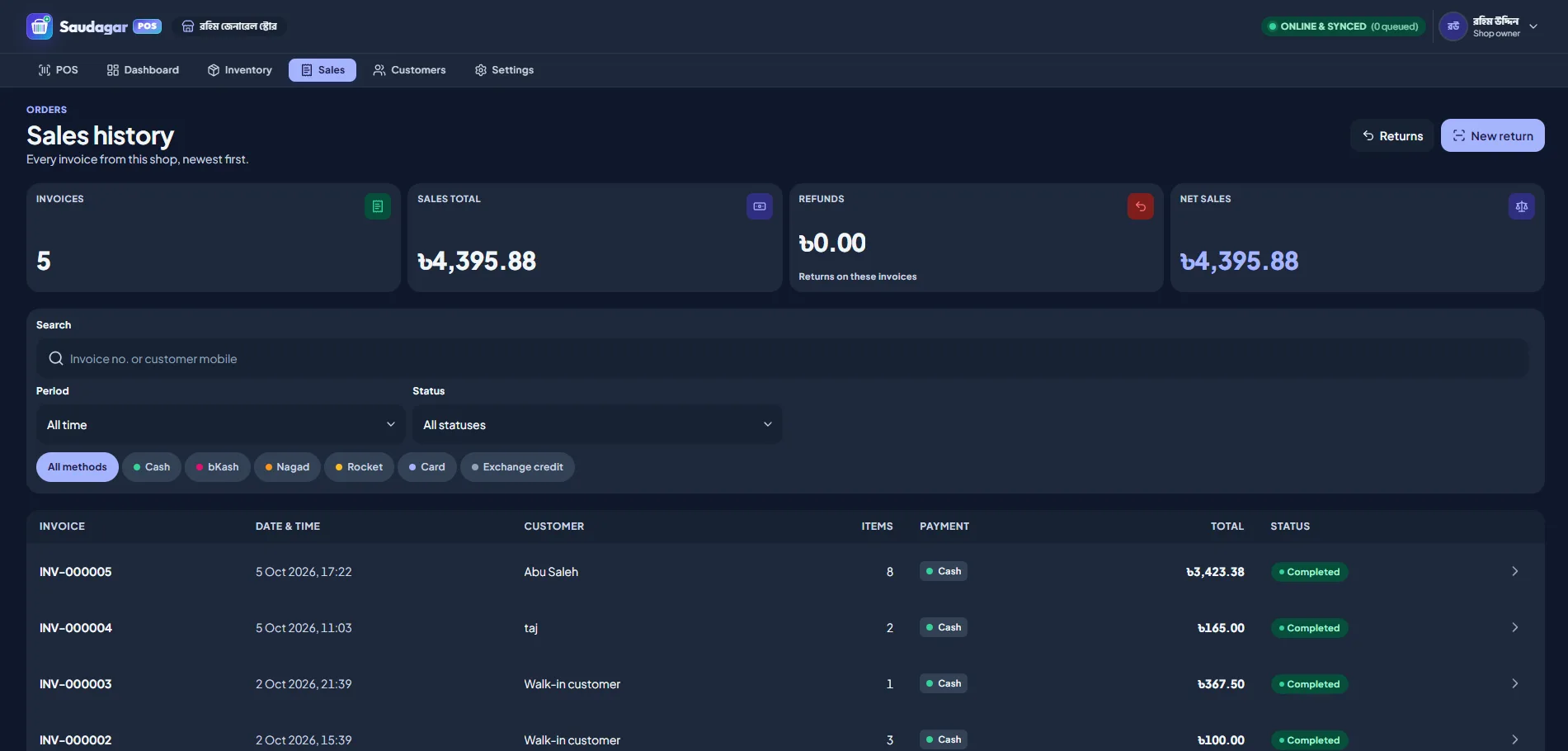Image resolution: width=1568 pixels, height=751 pixels.
Task: Click the Completed status badge for INV-000005
Action: coord(1309,572)
